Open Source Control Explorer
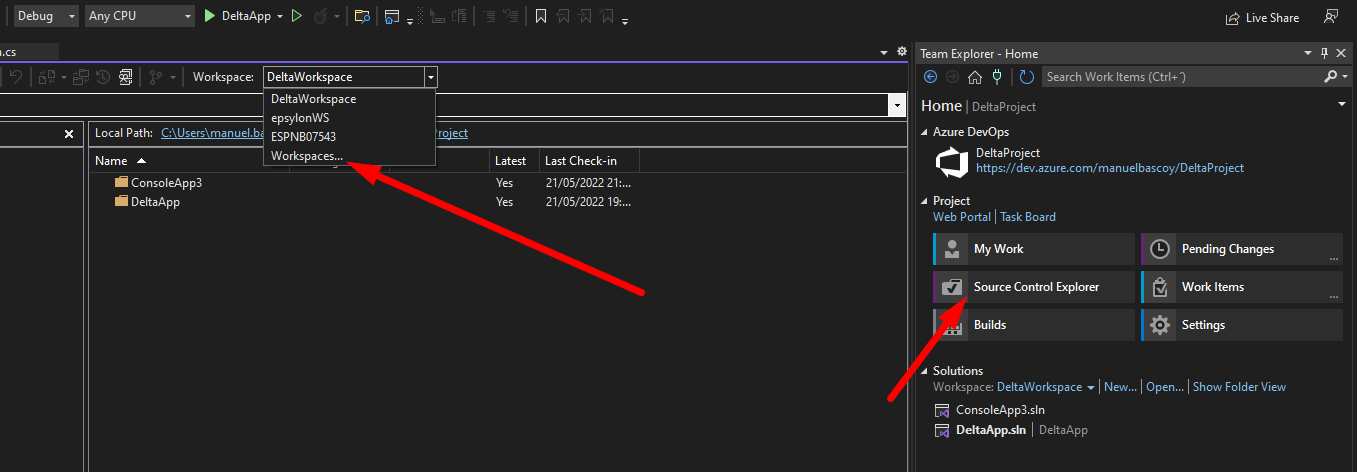Viewport: 1357px width, 472px height. tap(1035, 287)
